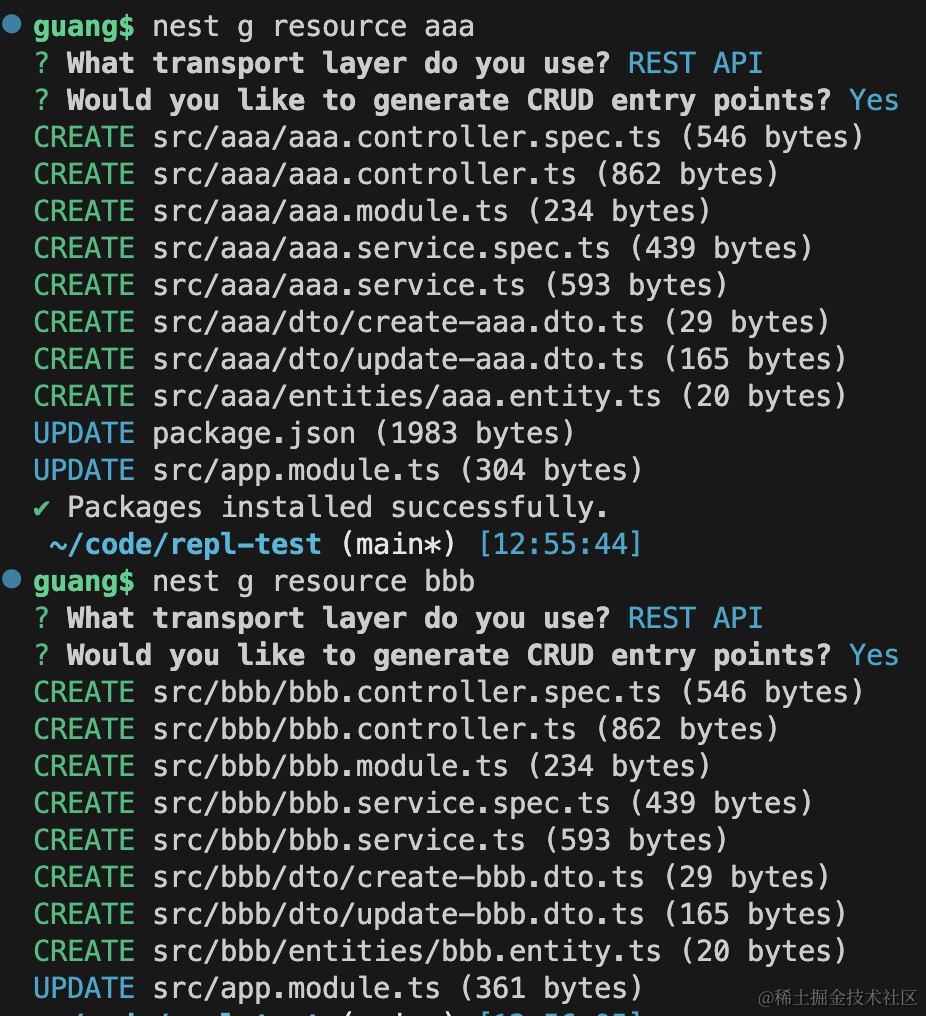Screen dimensions: 926x1016
Task: Open the package.json file link
Action: click(x=254, y=433)
